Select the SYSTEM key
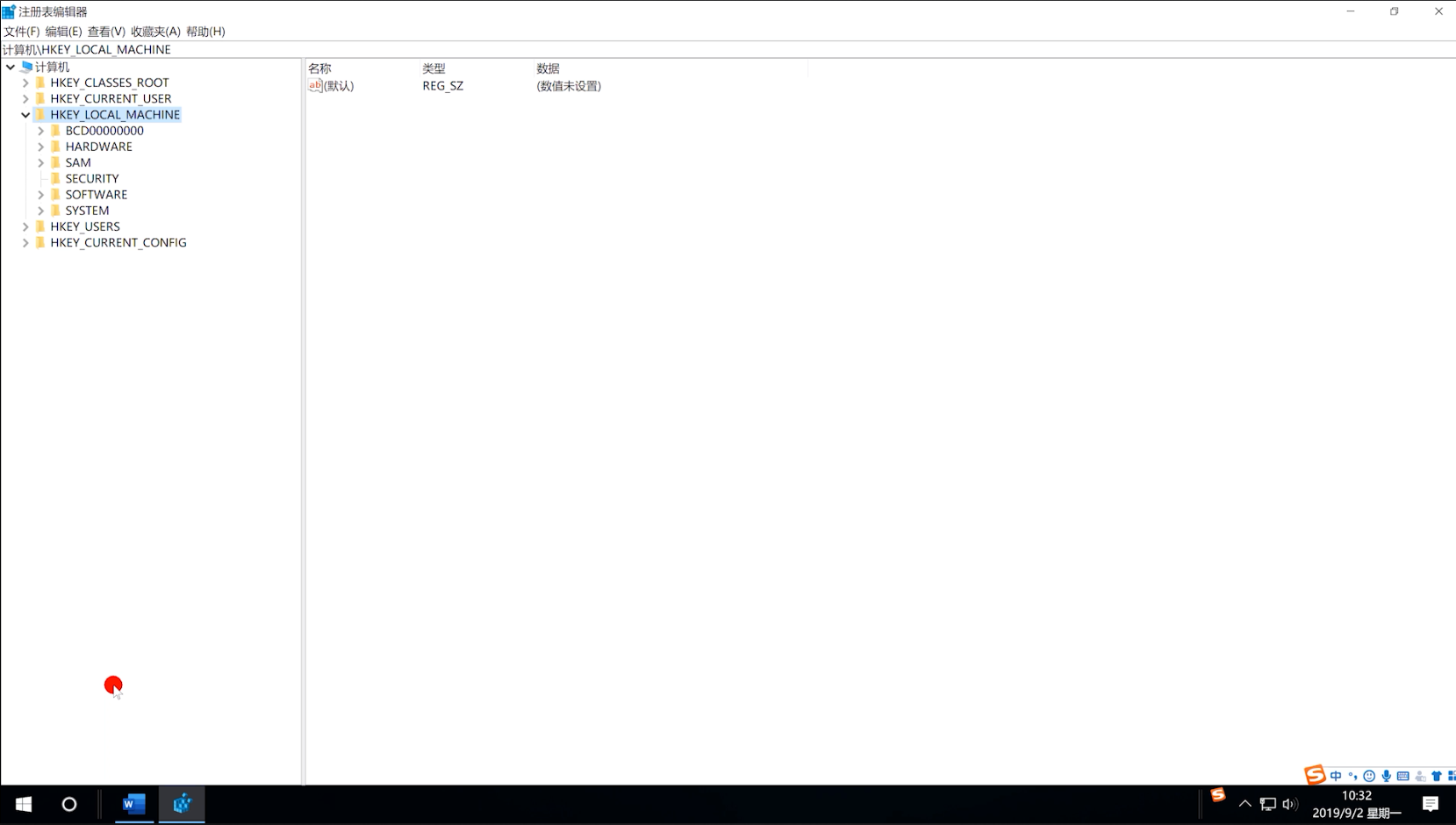This screenshot has width=1456, height=825. click(87, 211)
